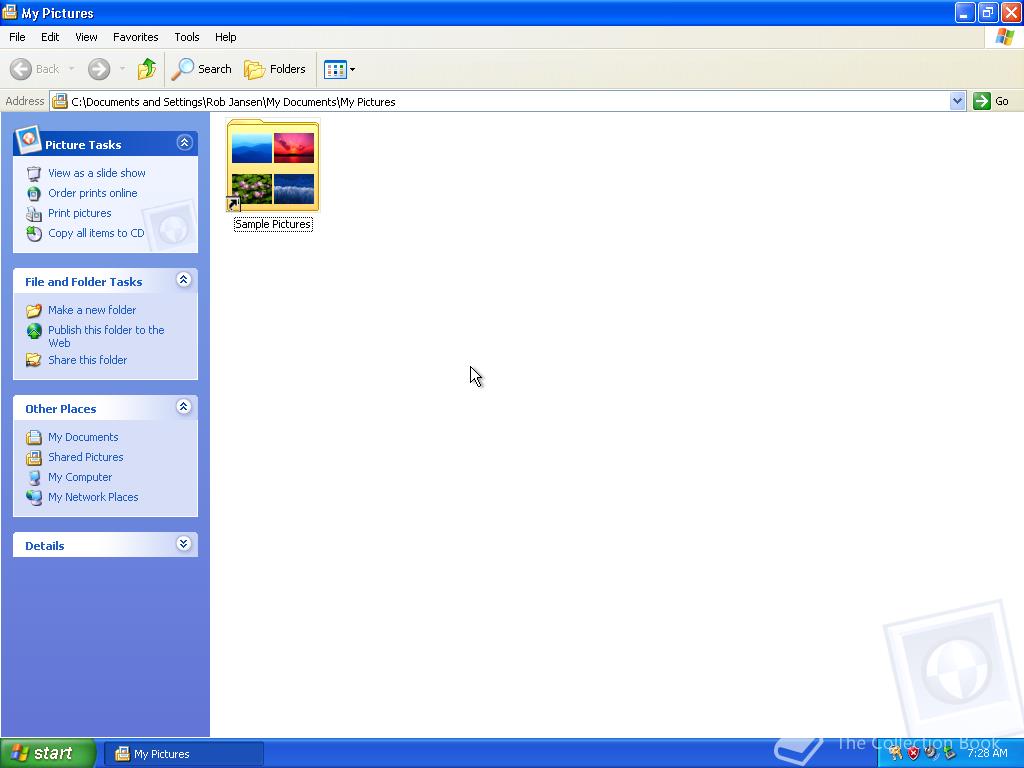Go to Shared Pictures in Other Places
The height and width of the screenshot is (768, 1024).
coord(86,457)
